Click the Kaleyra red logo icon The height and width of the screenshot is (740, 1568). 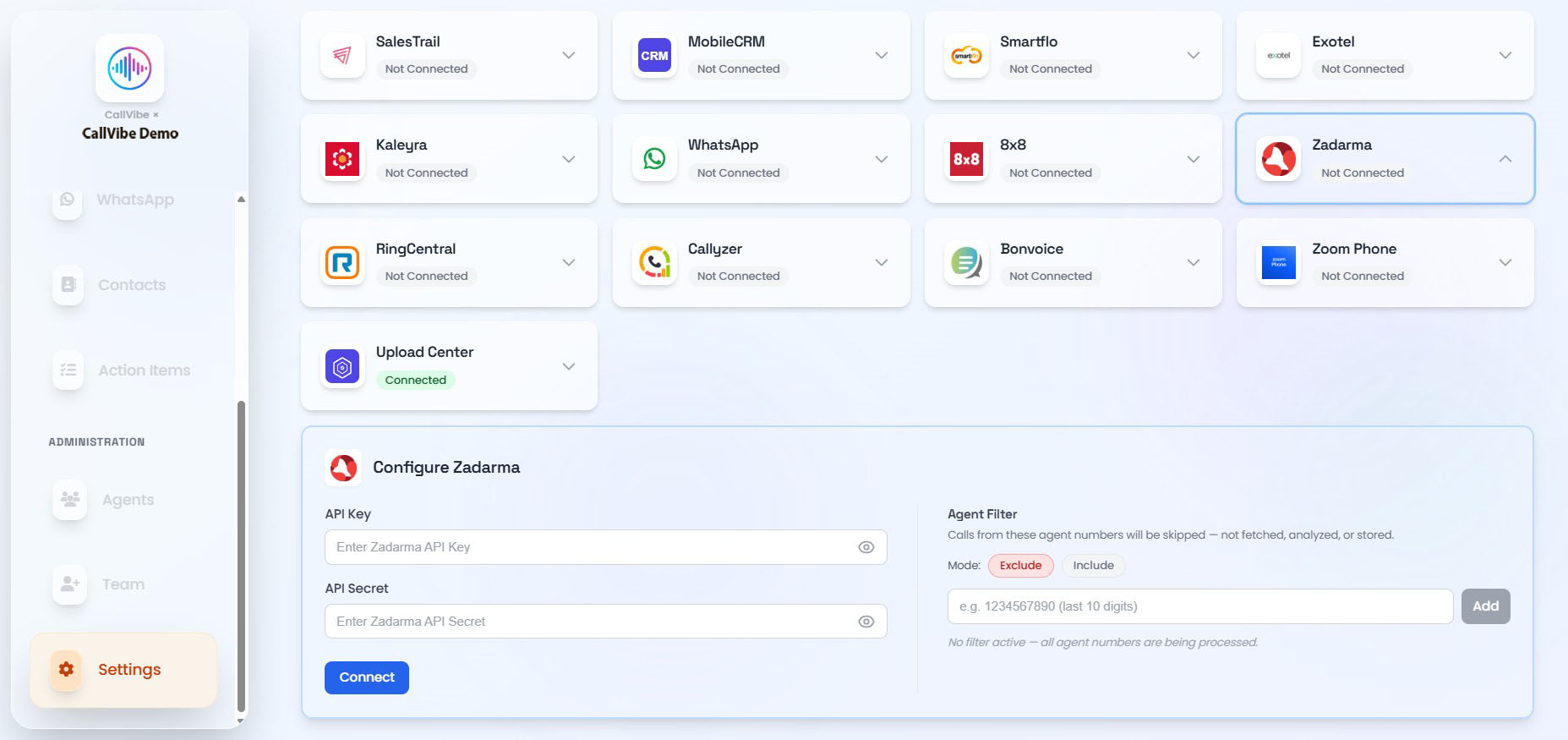(x=342, y=159)
